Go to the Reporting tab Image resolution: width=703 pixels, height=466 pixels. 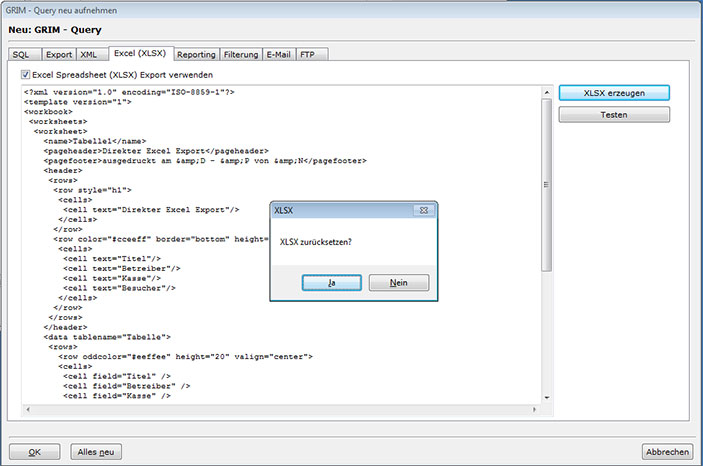click(x=197, y=54)
